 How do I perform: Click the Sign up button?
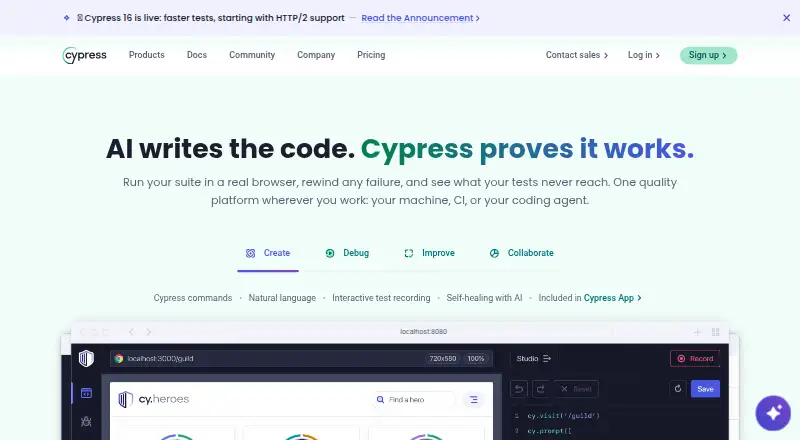pyautogui.click(x=708, y=55)
